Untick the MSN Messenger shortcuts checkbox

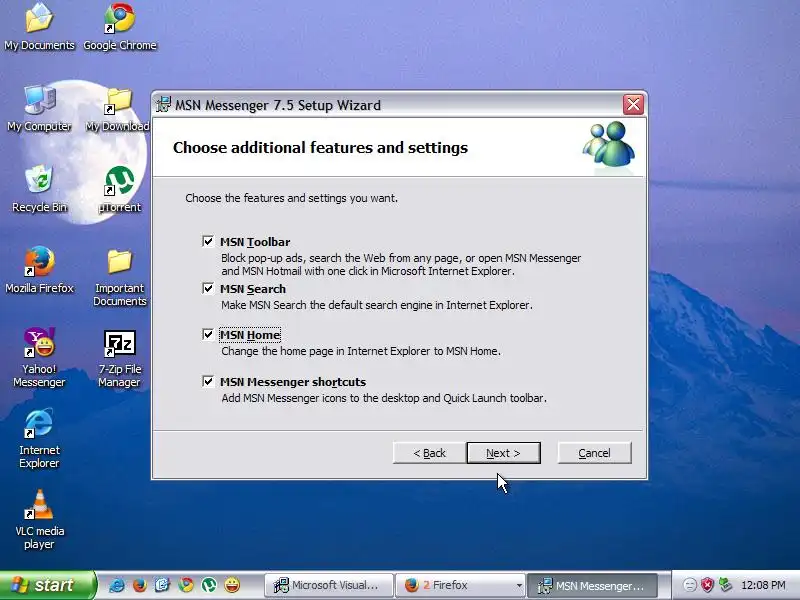[x=208, y=381]
